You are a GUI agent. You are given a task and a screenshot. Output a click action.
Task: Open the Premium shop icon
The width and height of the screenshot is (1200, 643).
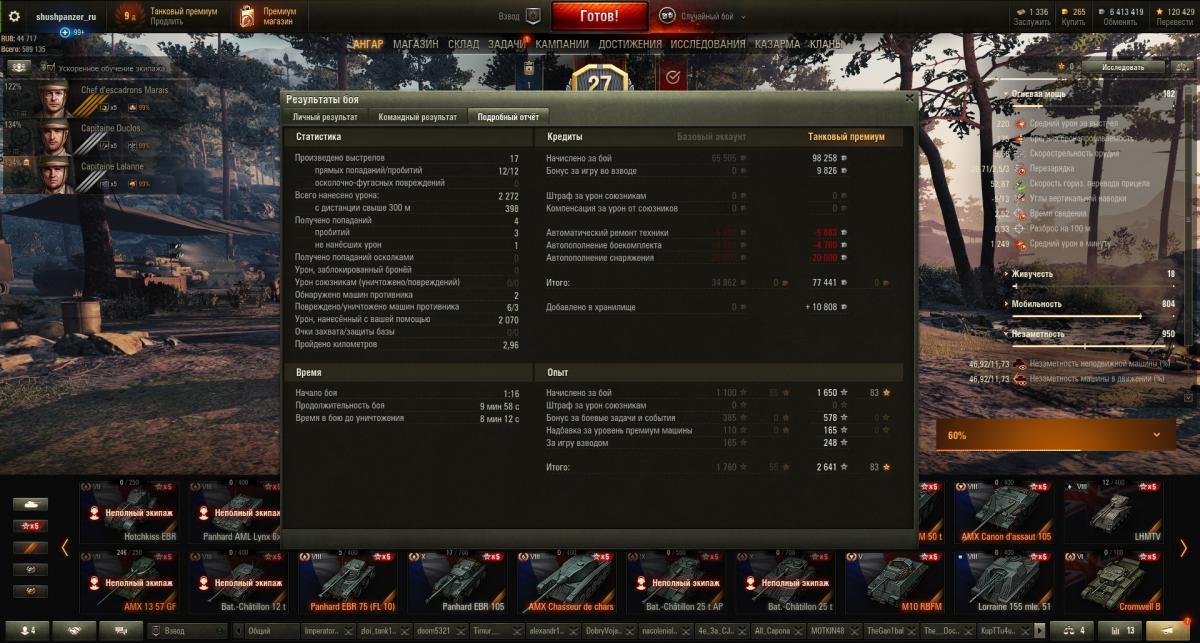(x=247, y=16)
